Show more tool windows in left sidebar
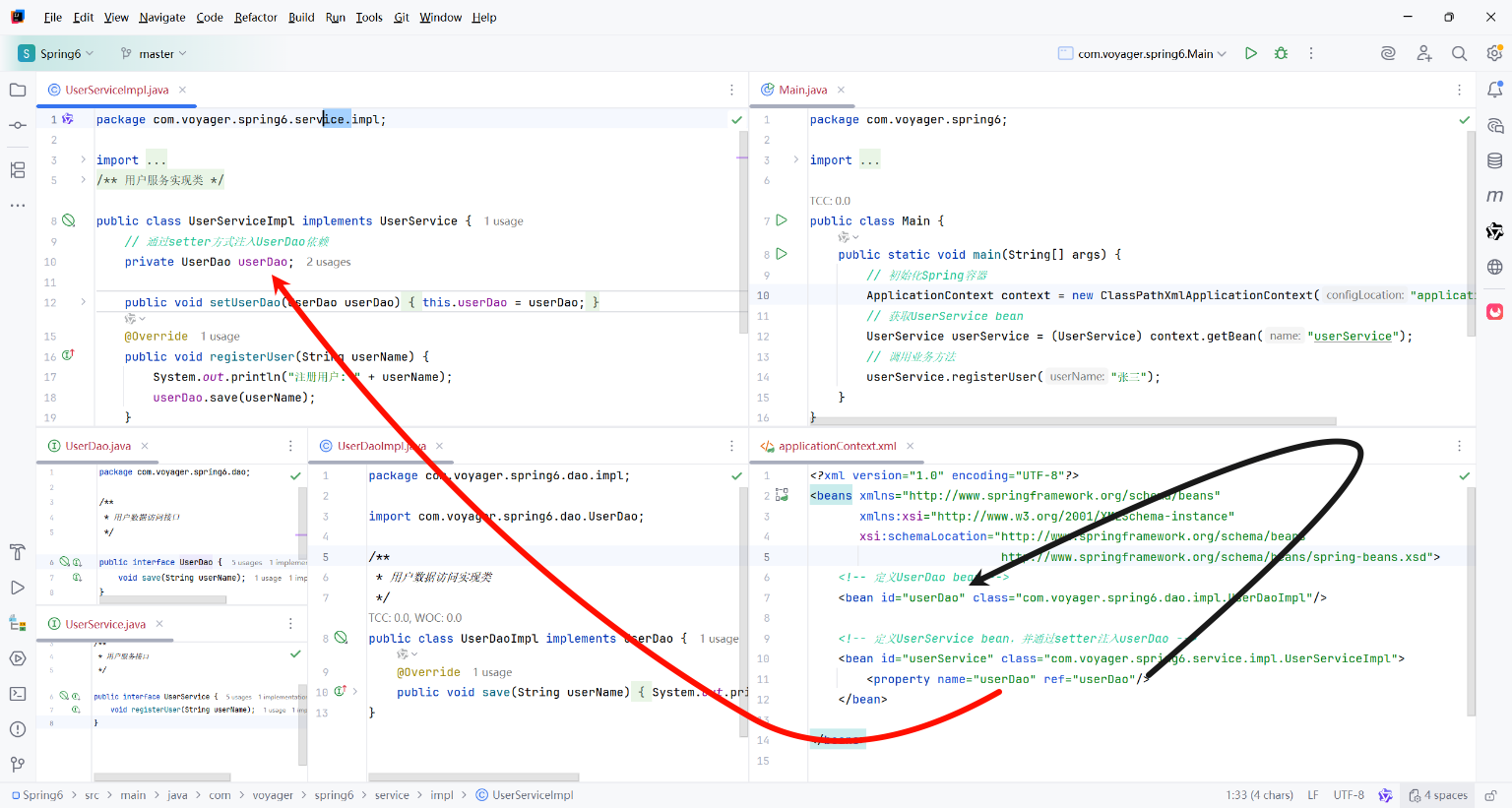 [17, 206]
